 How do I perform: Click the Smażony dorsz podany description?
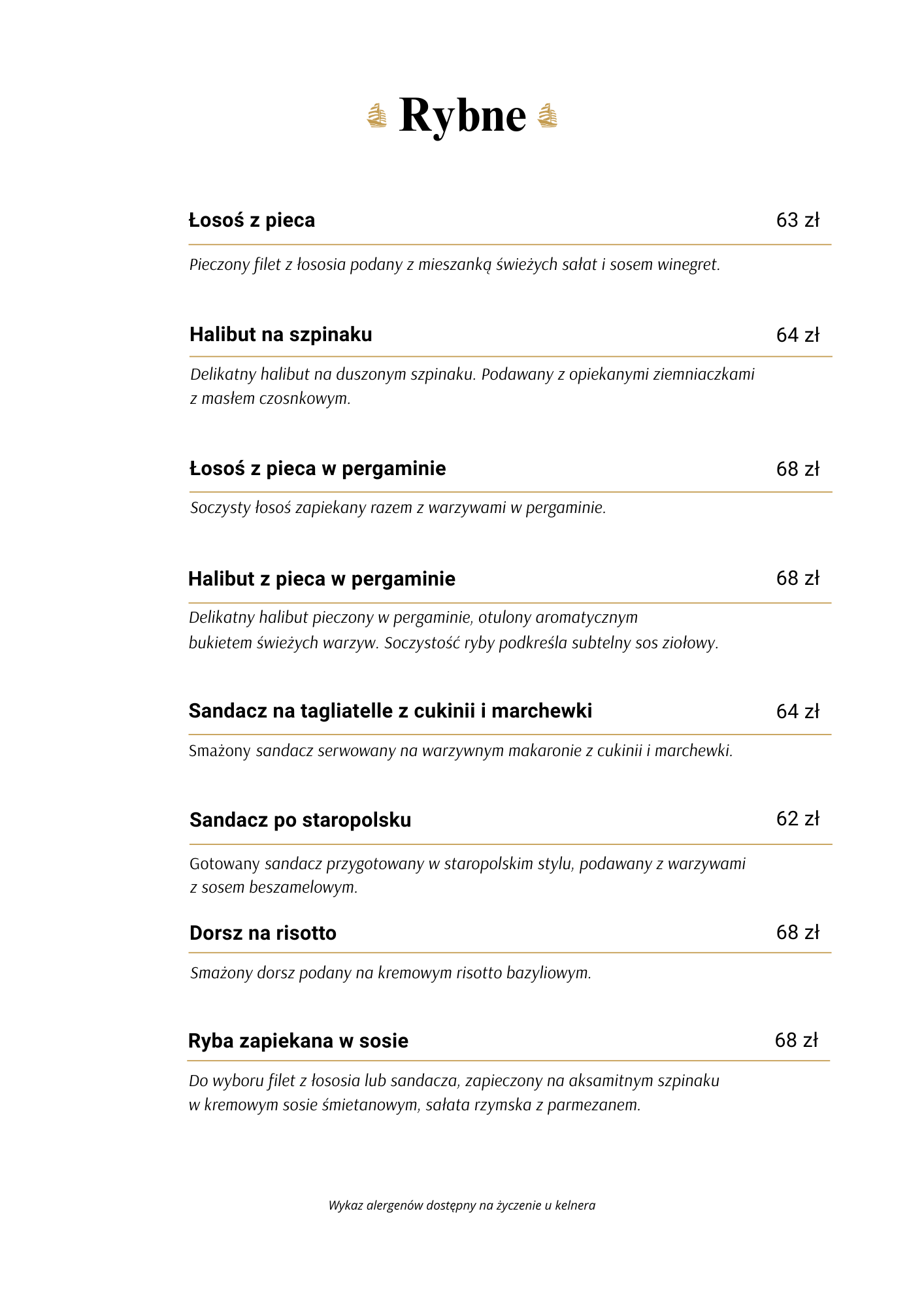click(390, 973)
